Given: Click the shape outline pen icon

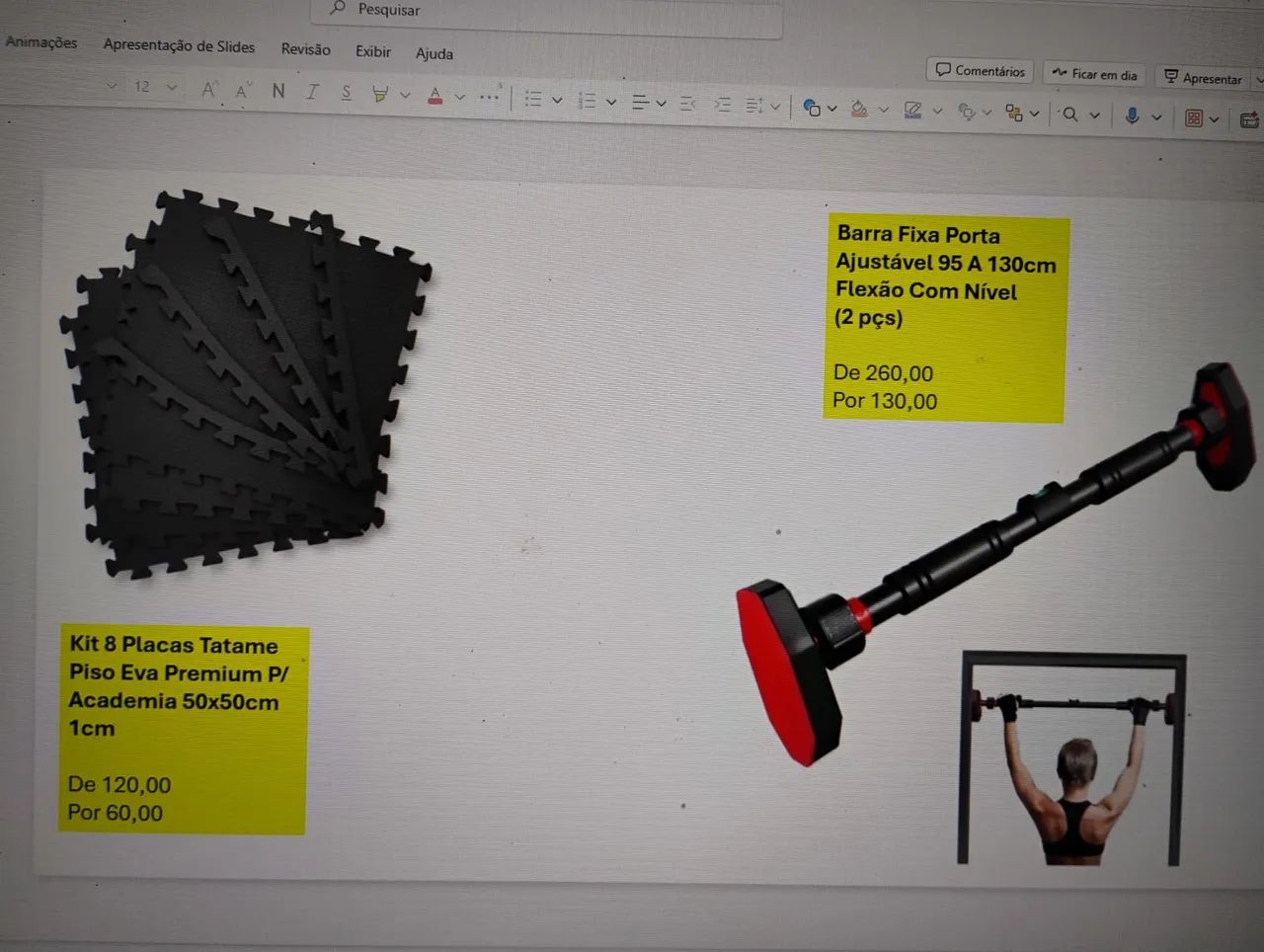Looking at the screenshot, I should point(913,111).
